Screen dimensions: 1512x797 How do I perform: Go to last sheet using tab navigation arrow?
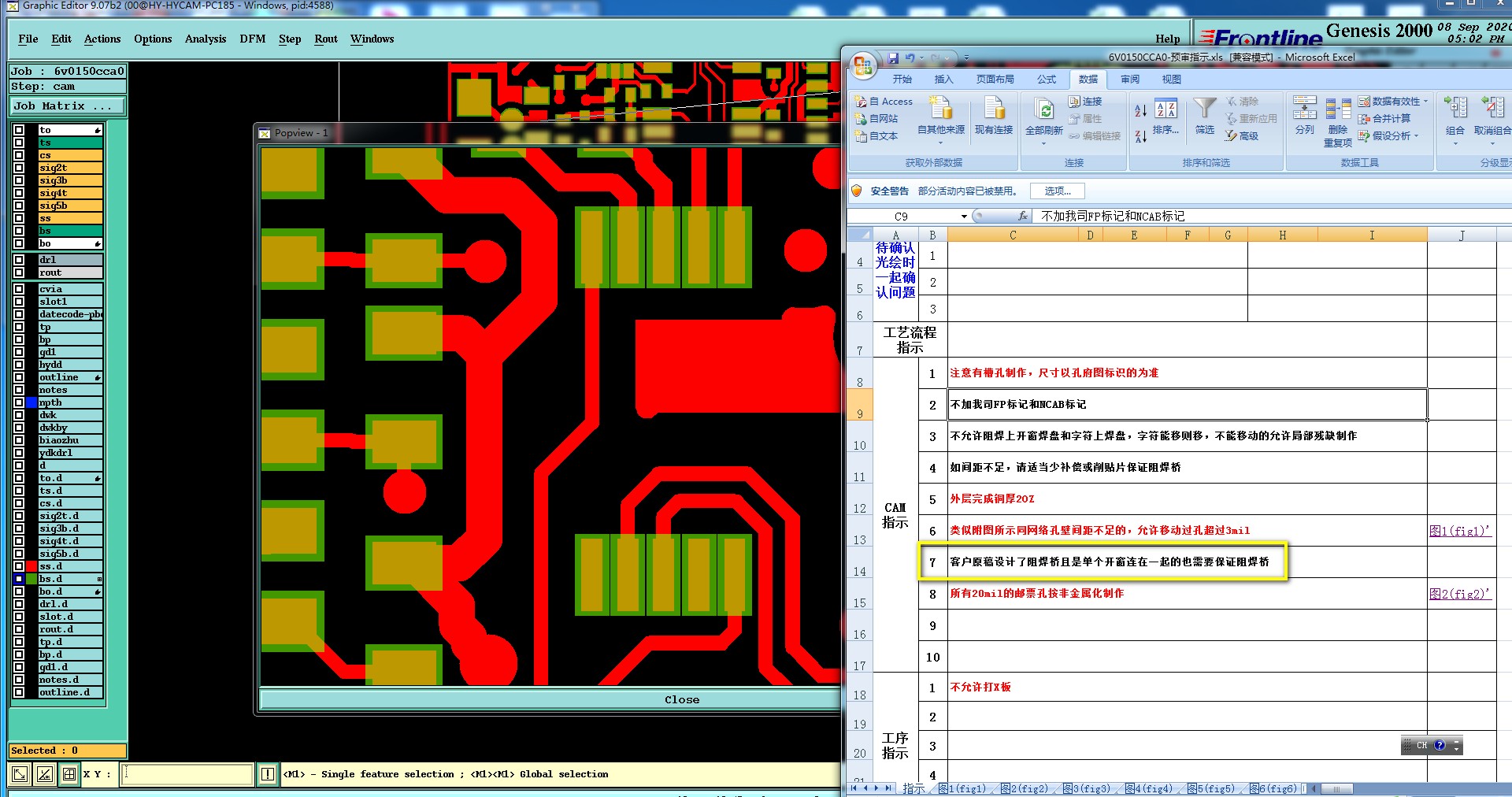pos(888,788)
